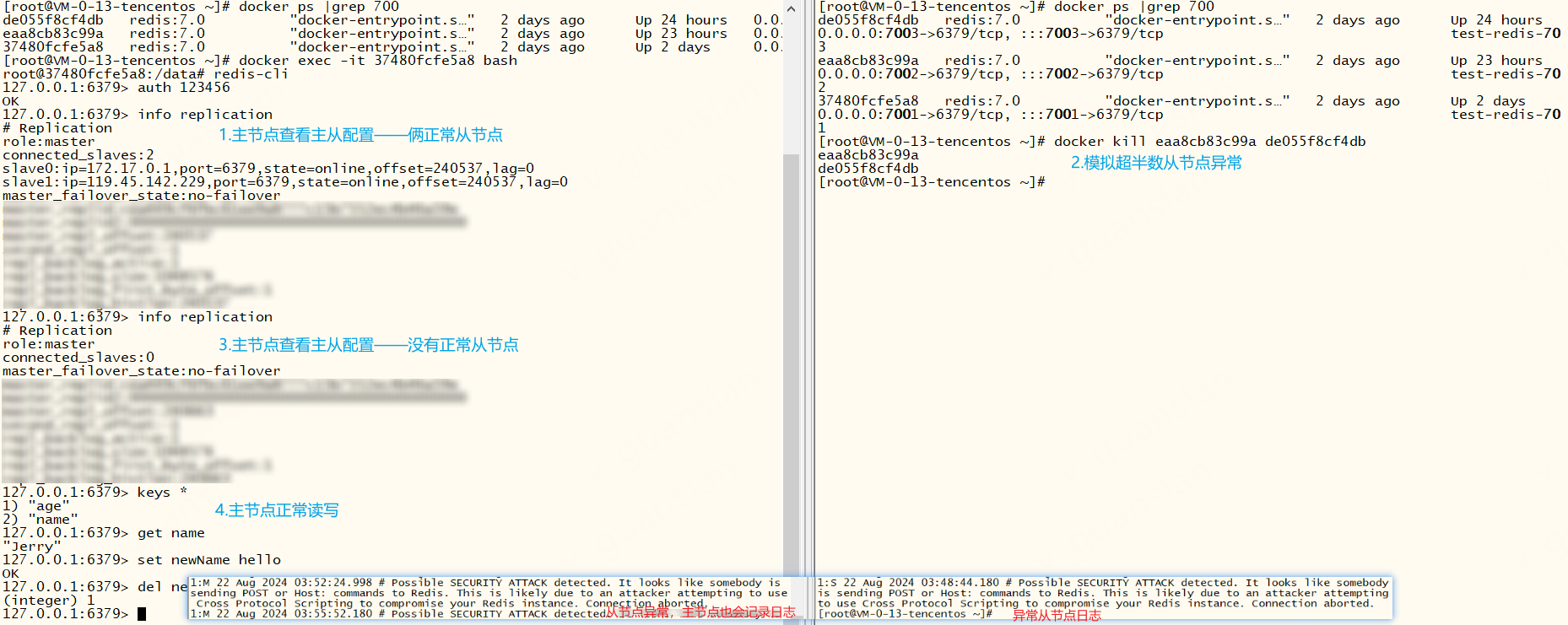Click the scroll up arrow of left terminal

coord(791,8)
